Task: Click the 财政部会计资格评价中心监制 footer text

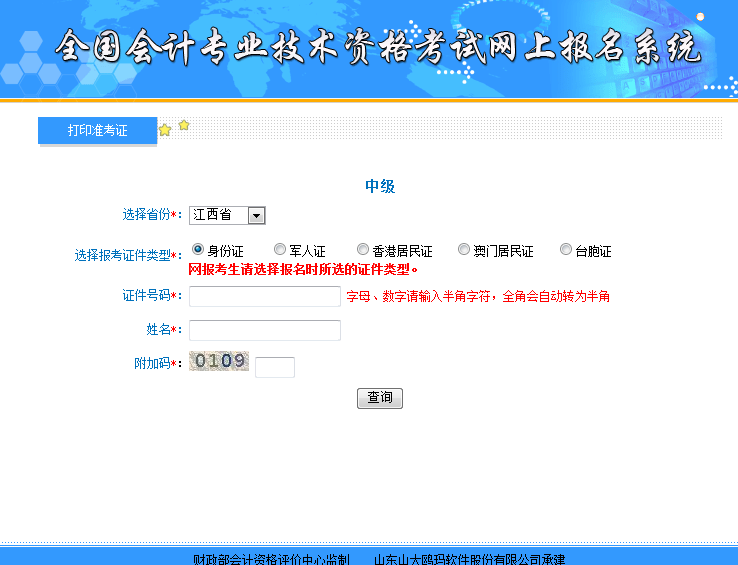Action: coord(270,559)
